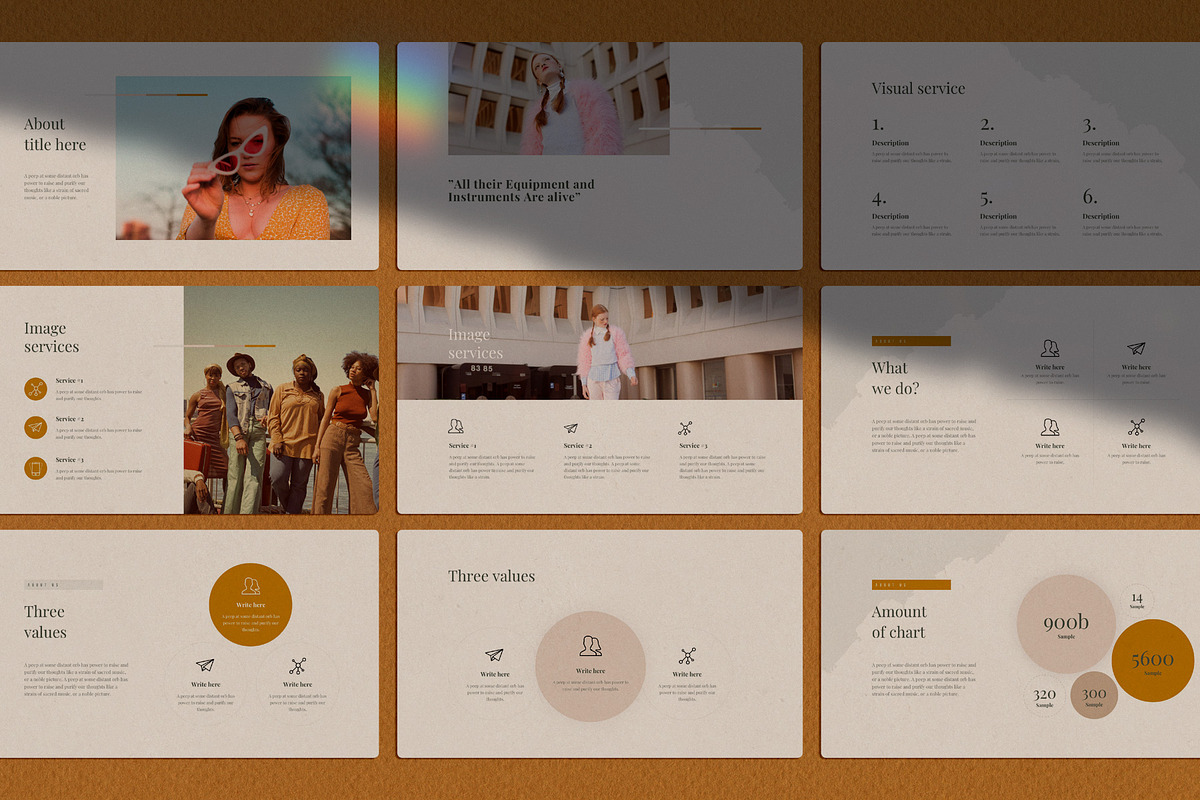Open the photo of woman holding white sunglasses
This screenshot has height=800, width=1200.
click(233, 158)
